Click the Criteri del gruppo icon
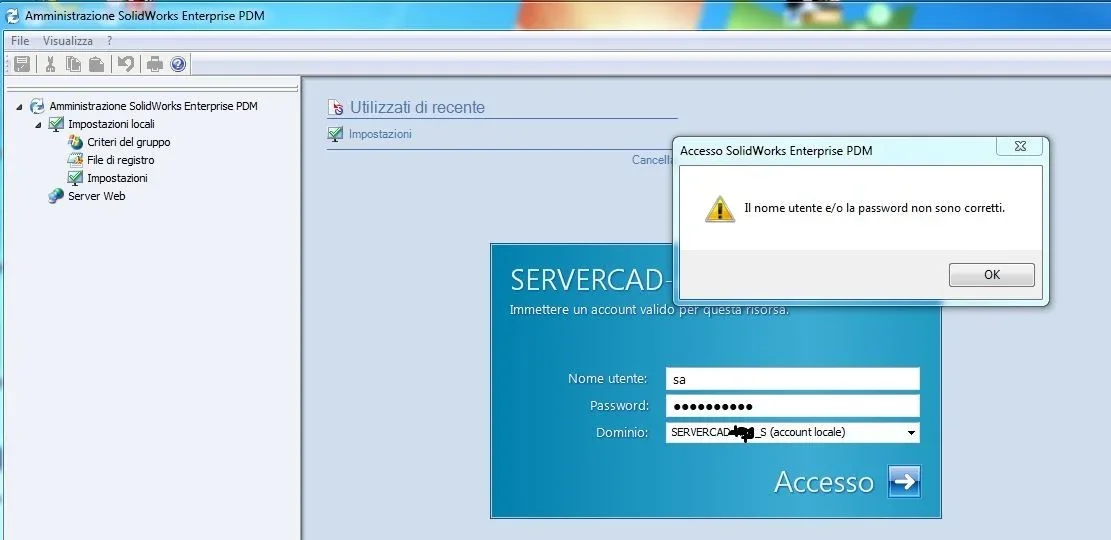 75,142
